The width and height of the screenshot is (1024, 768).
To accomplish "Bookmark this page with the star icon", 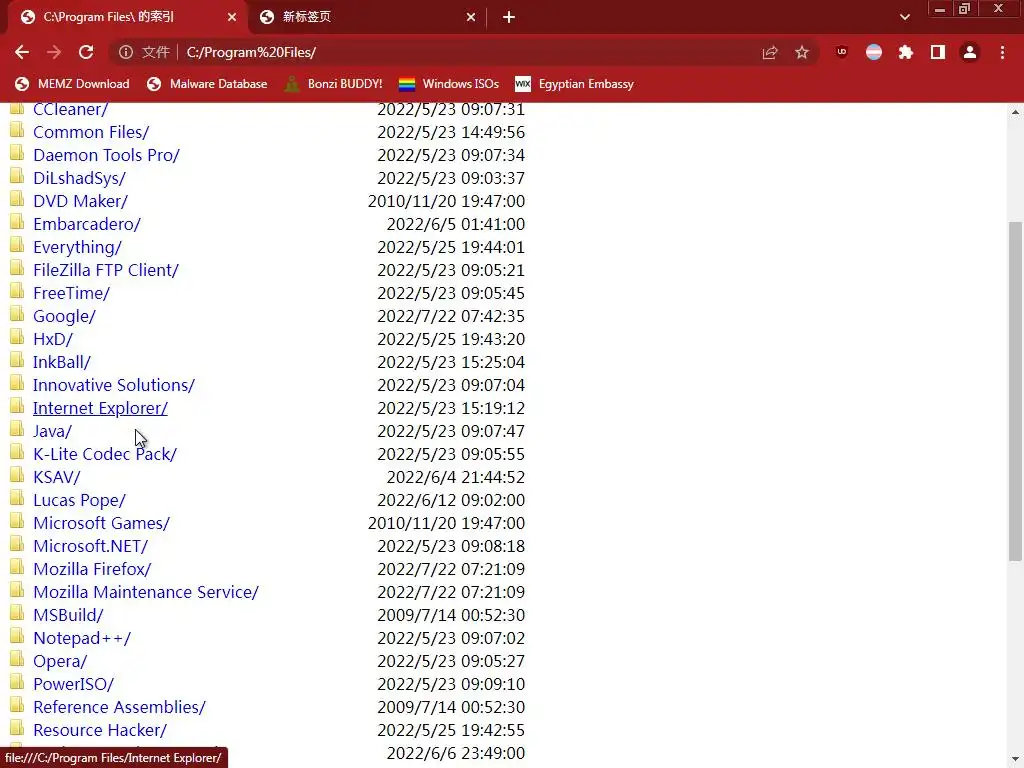I will click(x=802, y=52).
